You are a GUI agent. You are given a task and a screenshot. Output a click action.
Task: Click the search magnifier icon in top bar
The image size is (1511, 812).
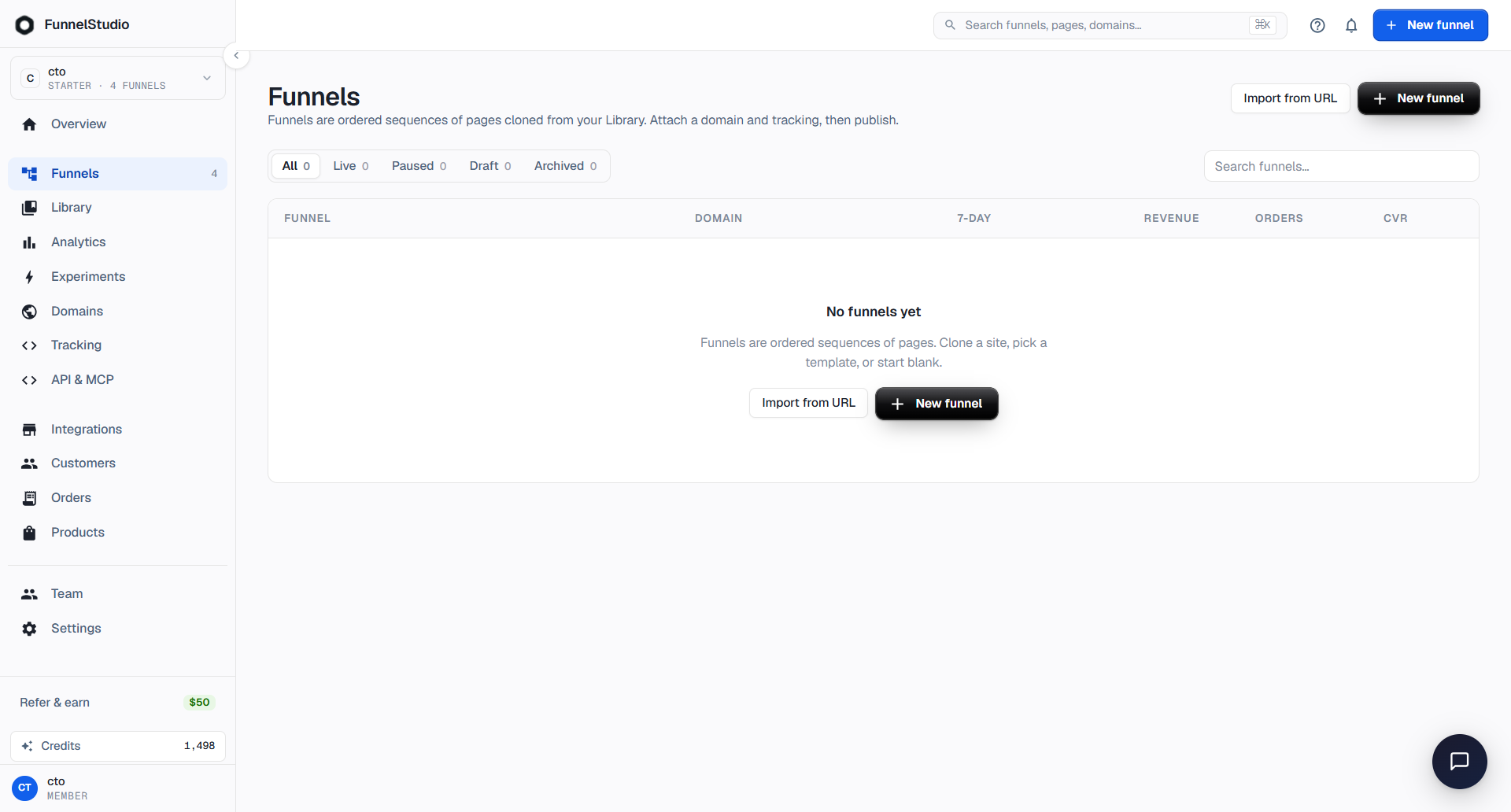pyautogui.click(x=950, y=25)
